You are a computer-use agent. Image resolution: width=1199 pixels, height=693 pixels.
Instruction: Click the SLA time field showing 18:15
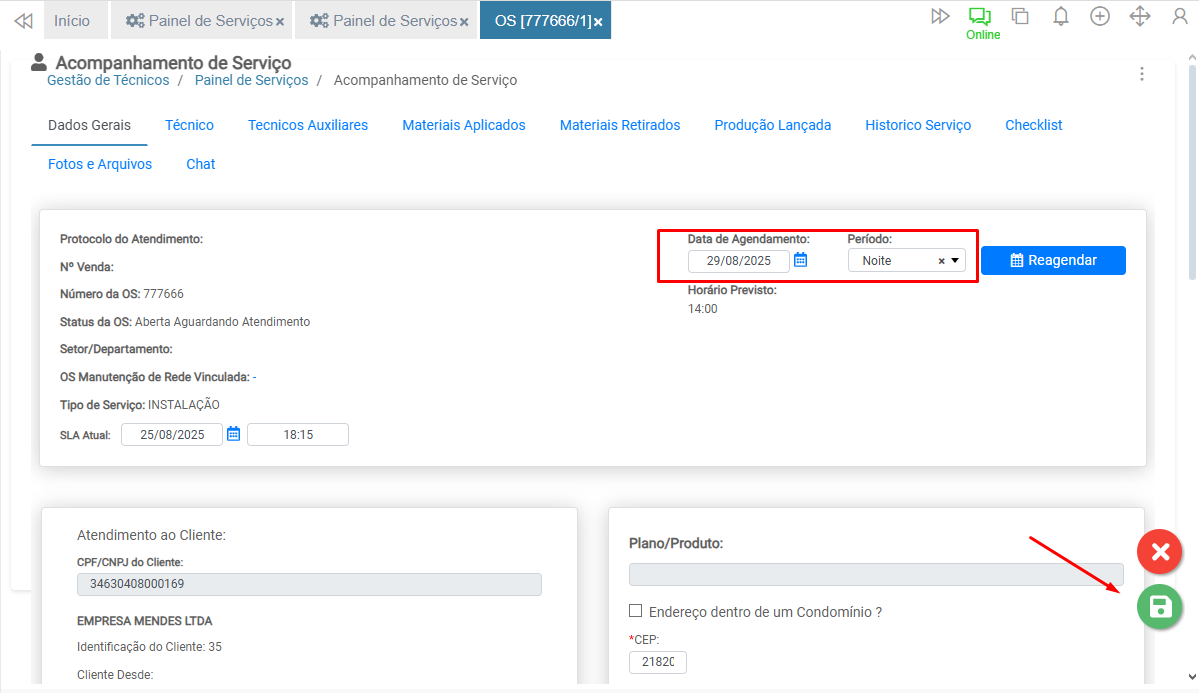coord(298,435)
